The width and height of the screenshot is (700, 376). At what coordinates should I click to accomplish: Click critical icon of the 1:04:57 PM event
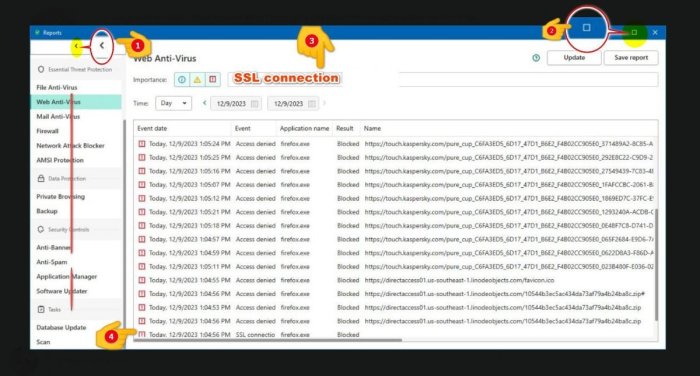coord(142,239)
